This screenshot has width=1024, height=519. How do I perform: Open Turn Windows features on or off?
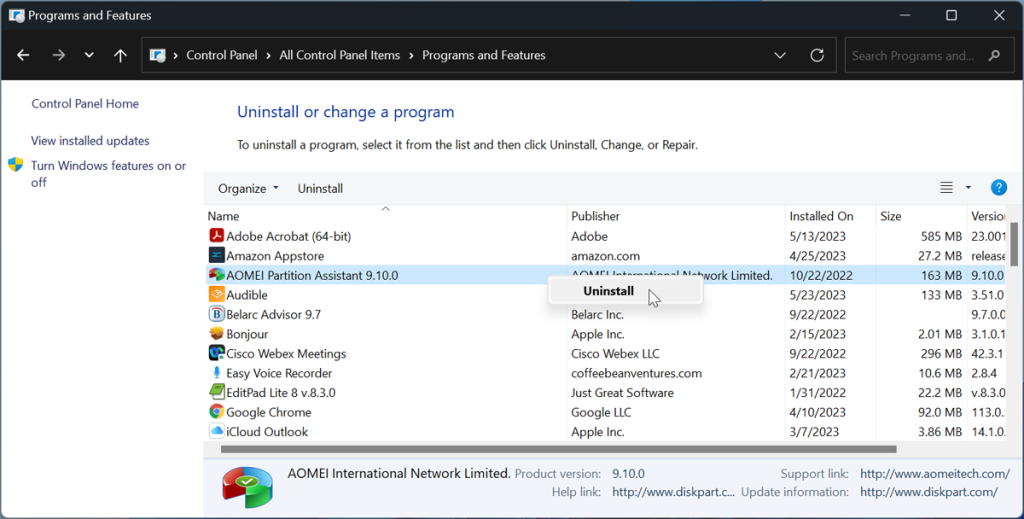point(108,174)
